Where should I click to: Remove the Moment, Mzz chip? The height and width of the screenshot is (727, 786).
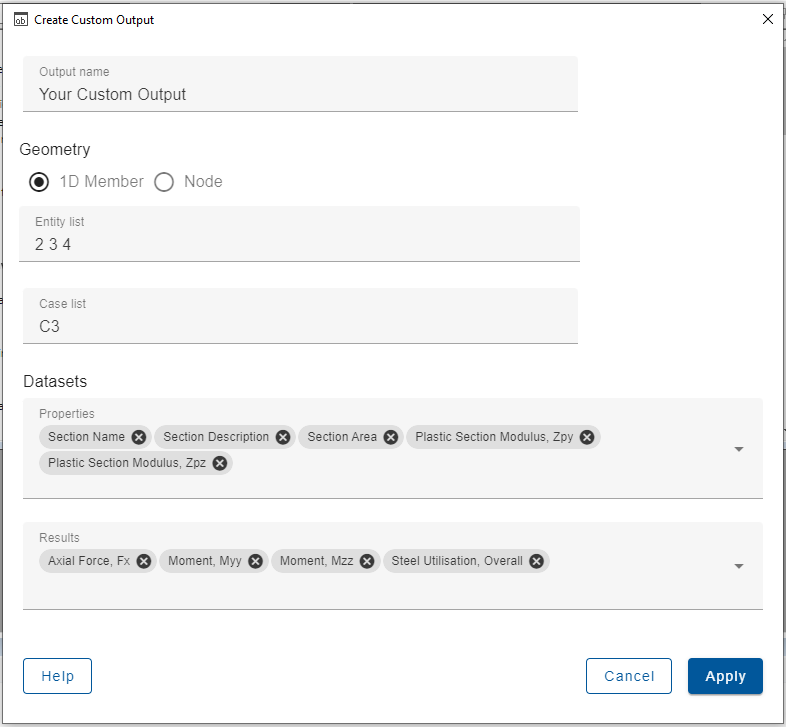coord(367,561)
